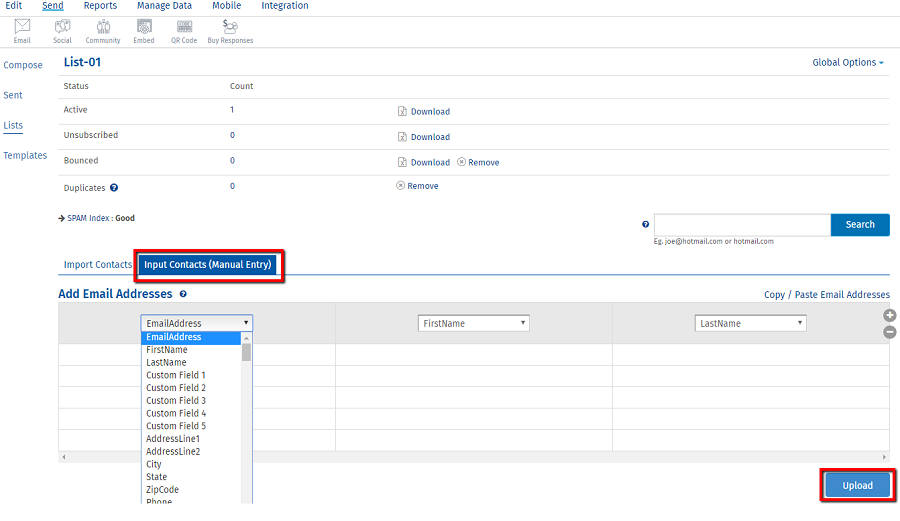This screenshot has width=900, height=521.
Task: Go to Sent in the sidebar
Action: click(x=13, y=95)
